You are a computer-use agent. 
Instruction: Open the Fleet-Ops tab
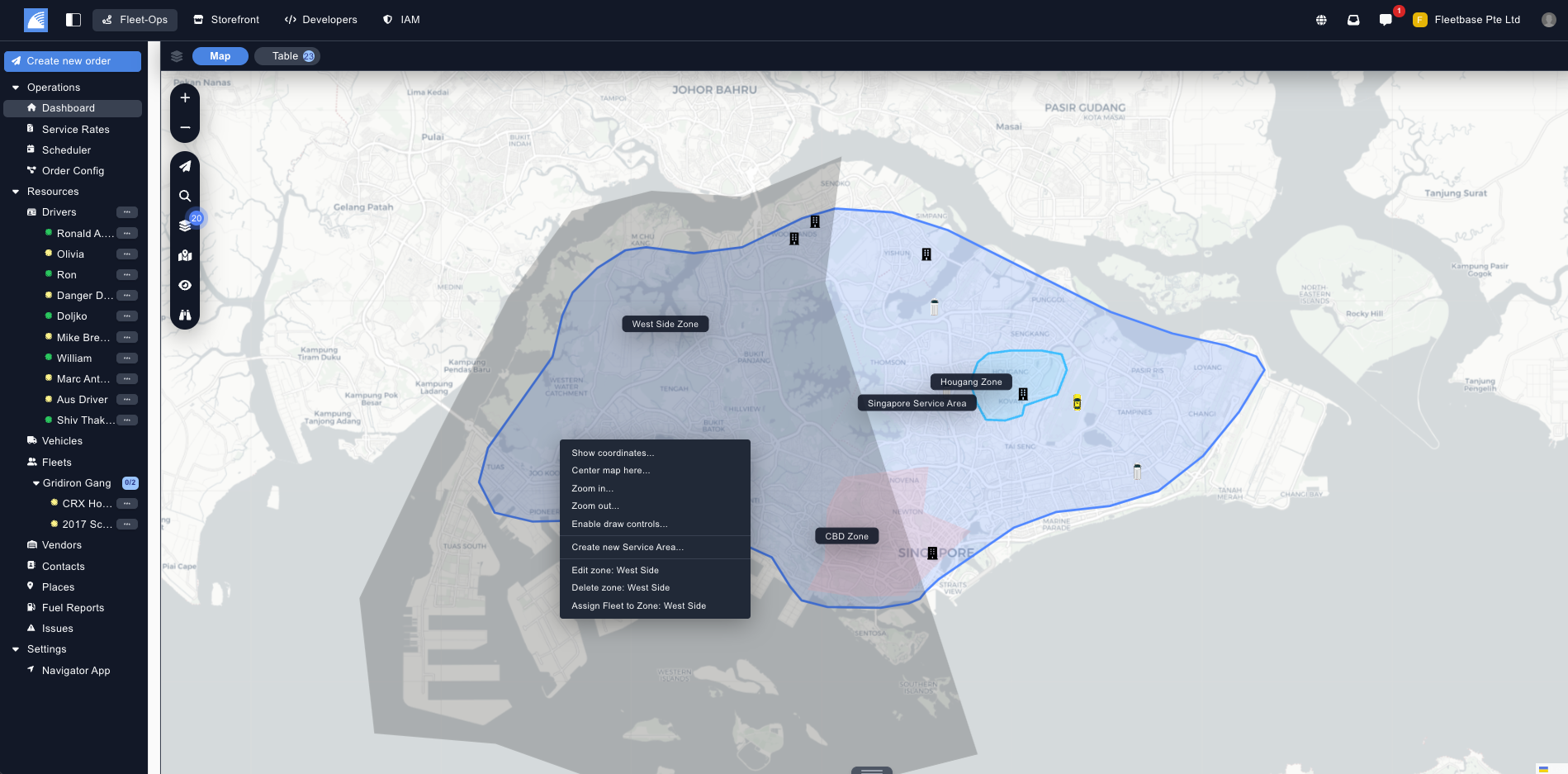[x=135, y=20]
